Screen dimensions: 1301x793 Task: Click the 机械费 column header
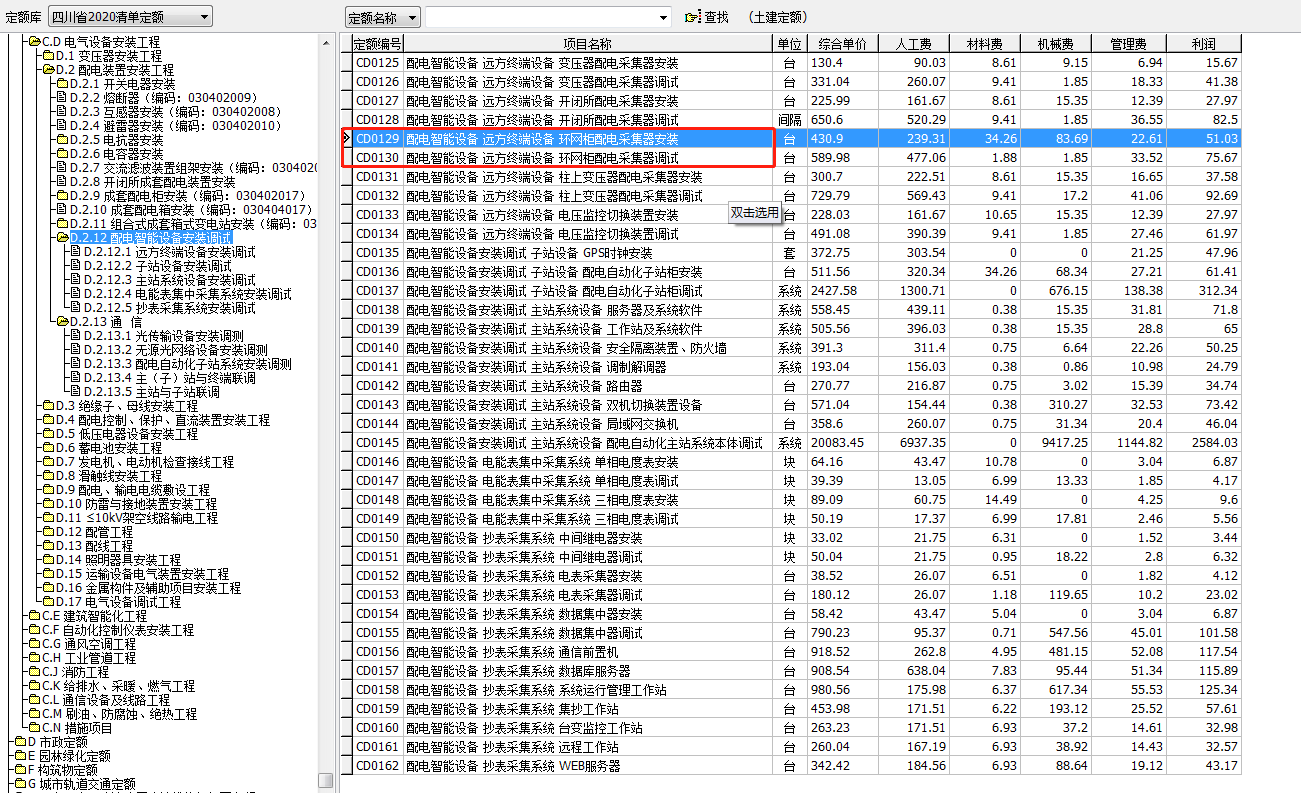click(1056, 44)
